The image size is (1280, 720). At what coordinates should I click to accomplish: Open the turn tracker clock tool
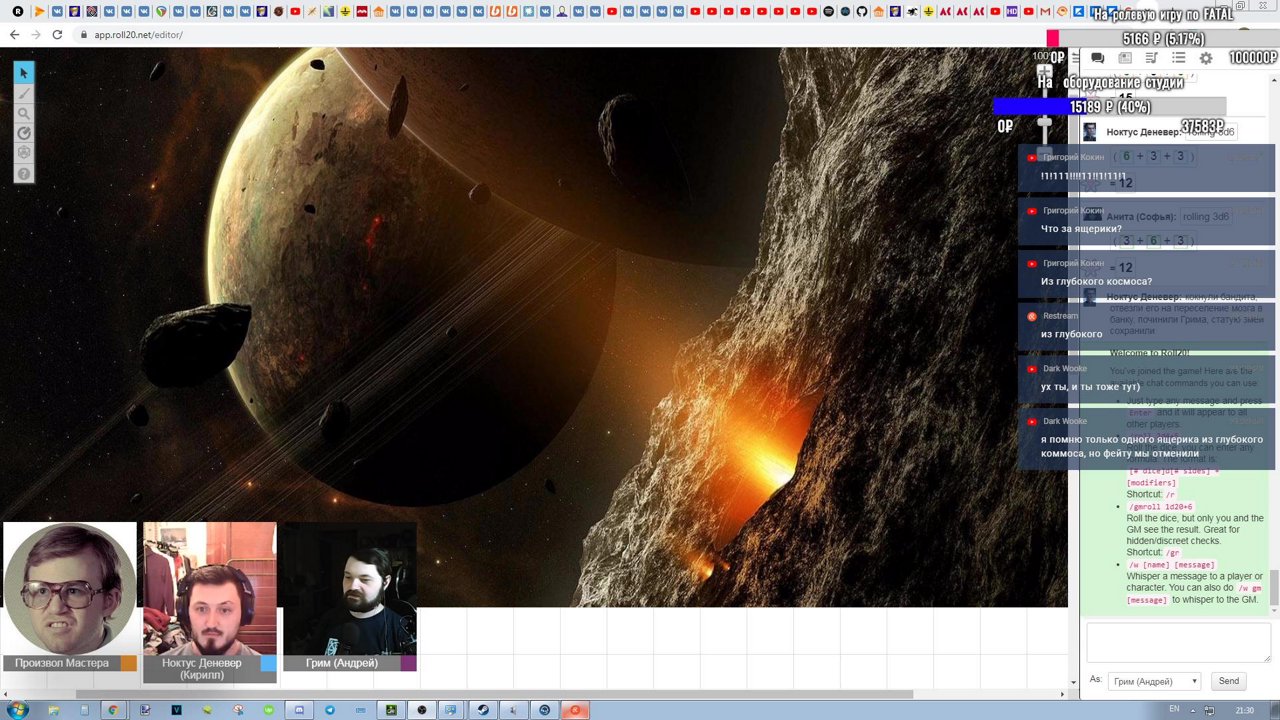pyautogui.click(x=24, y=133)
